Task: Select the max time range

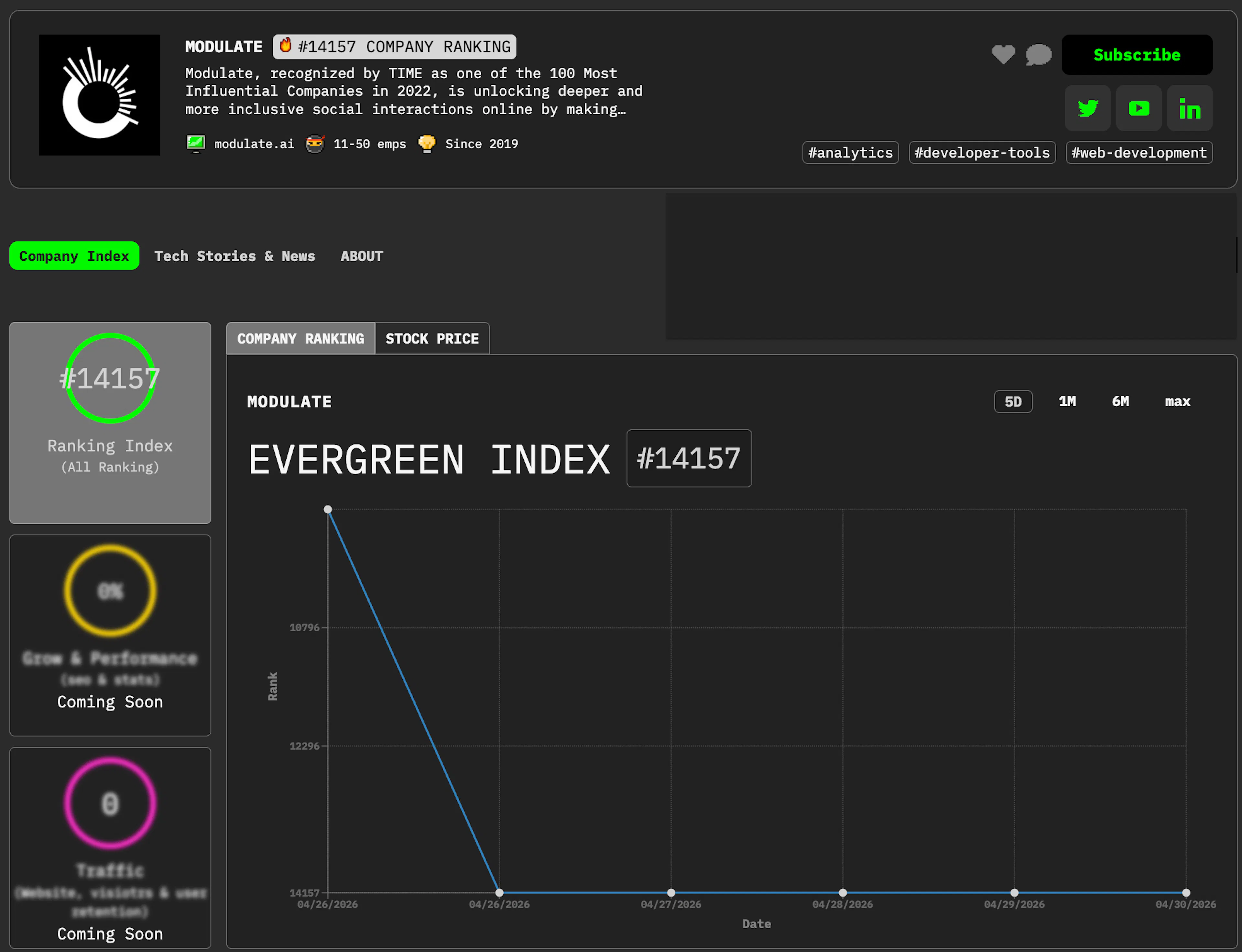Action: [x=1177, y=401]
